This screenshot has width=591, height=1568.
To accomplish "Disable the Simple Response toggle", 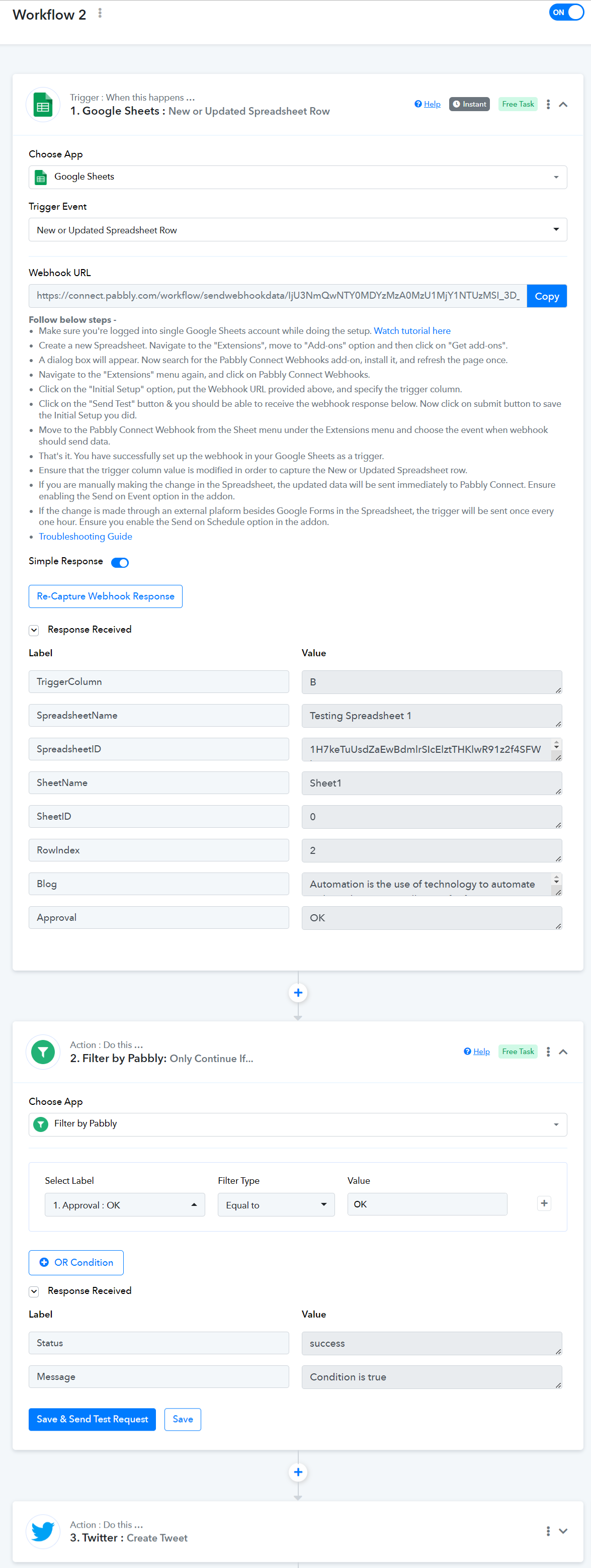I will click(x=120, y=562).
